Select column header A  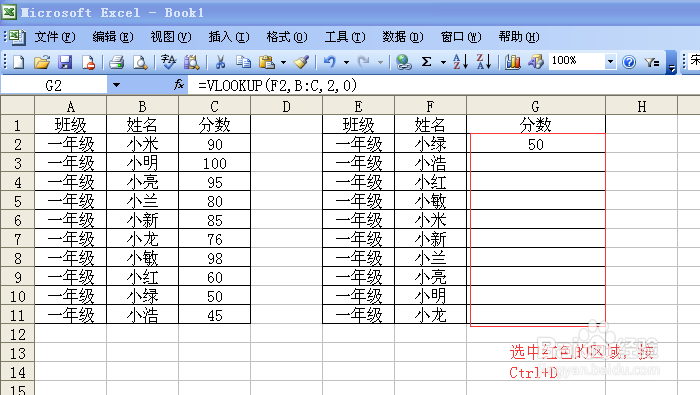click(71, 106)
